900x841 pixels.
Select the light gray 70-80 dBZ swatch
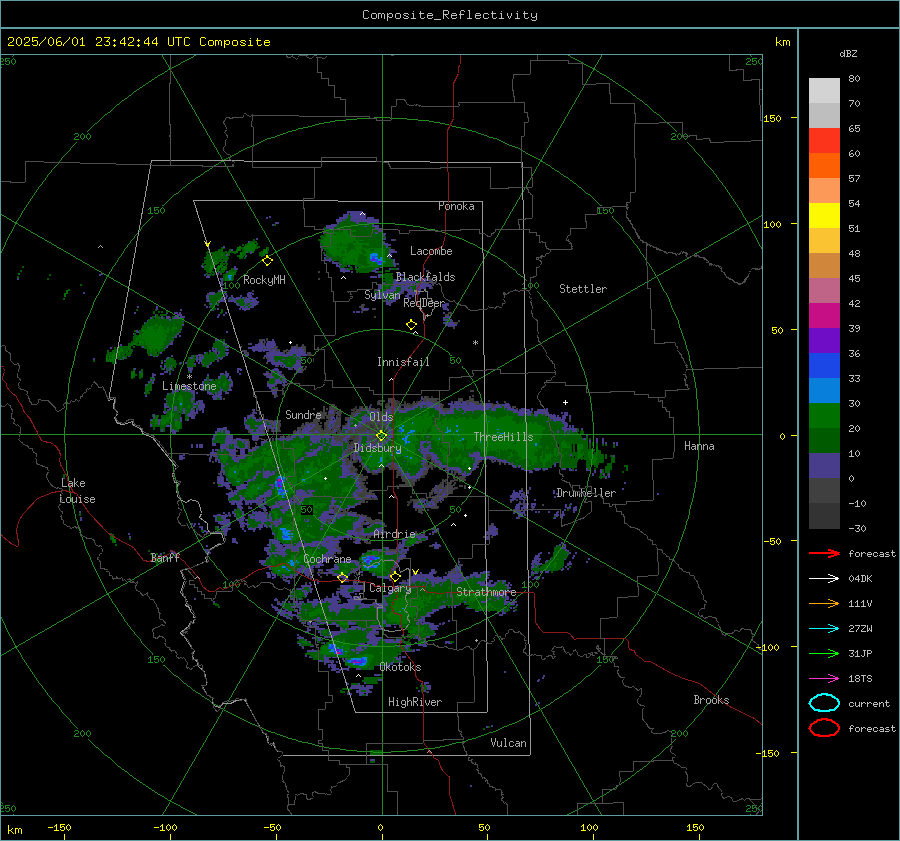click(x=824, y=91)
